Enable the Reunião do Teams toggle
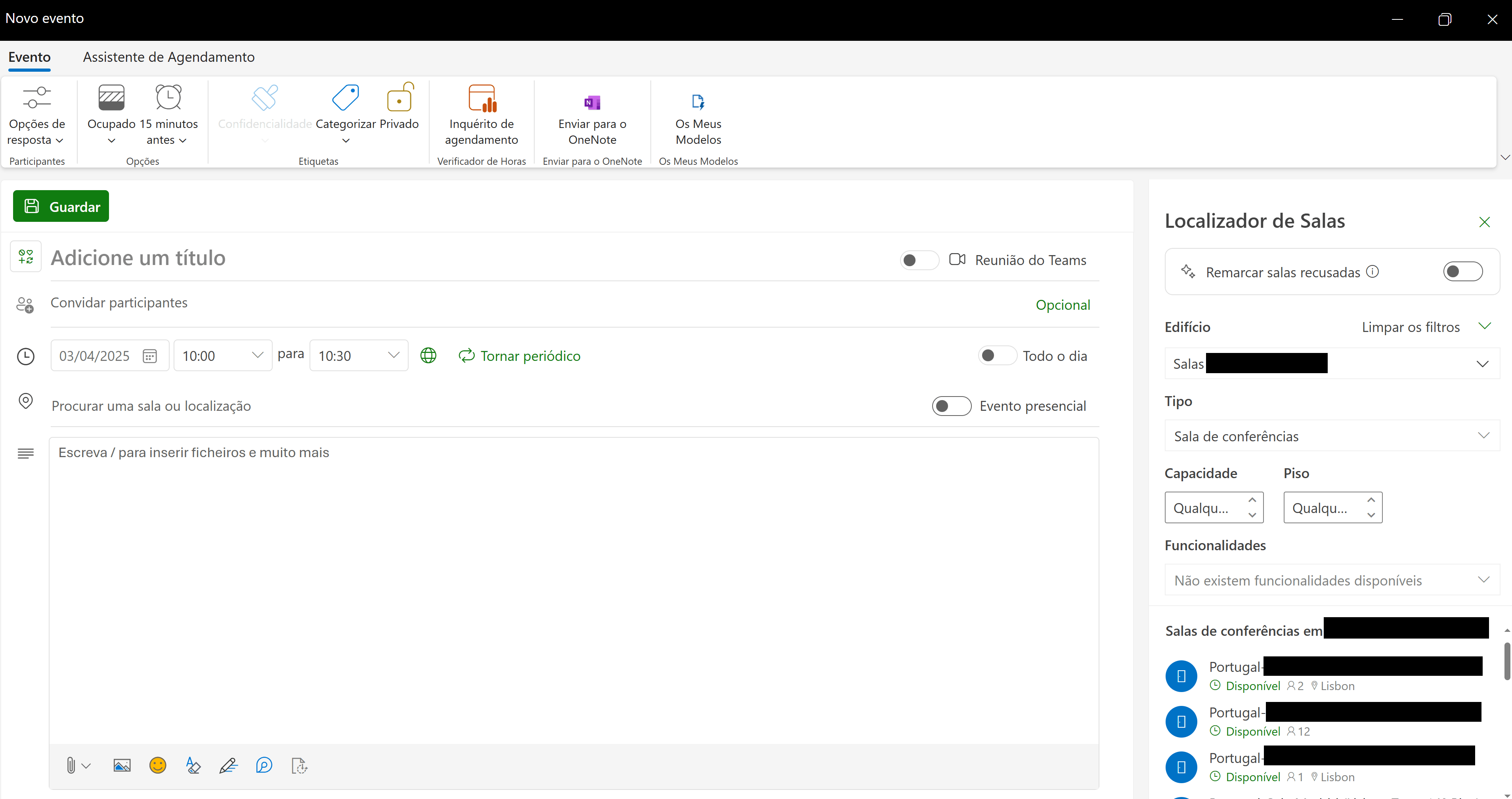This screenshot has height=799, width=1512. [x=919, y=260]
